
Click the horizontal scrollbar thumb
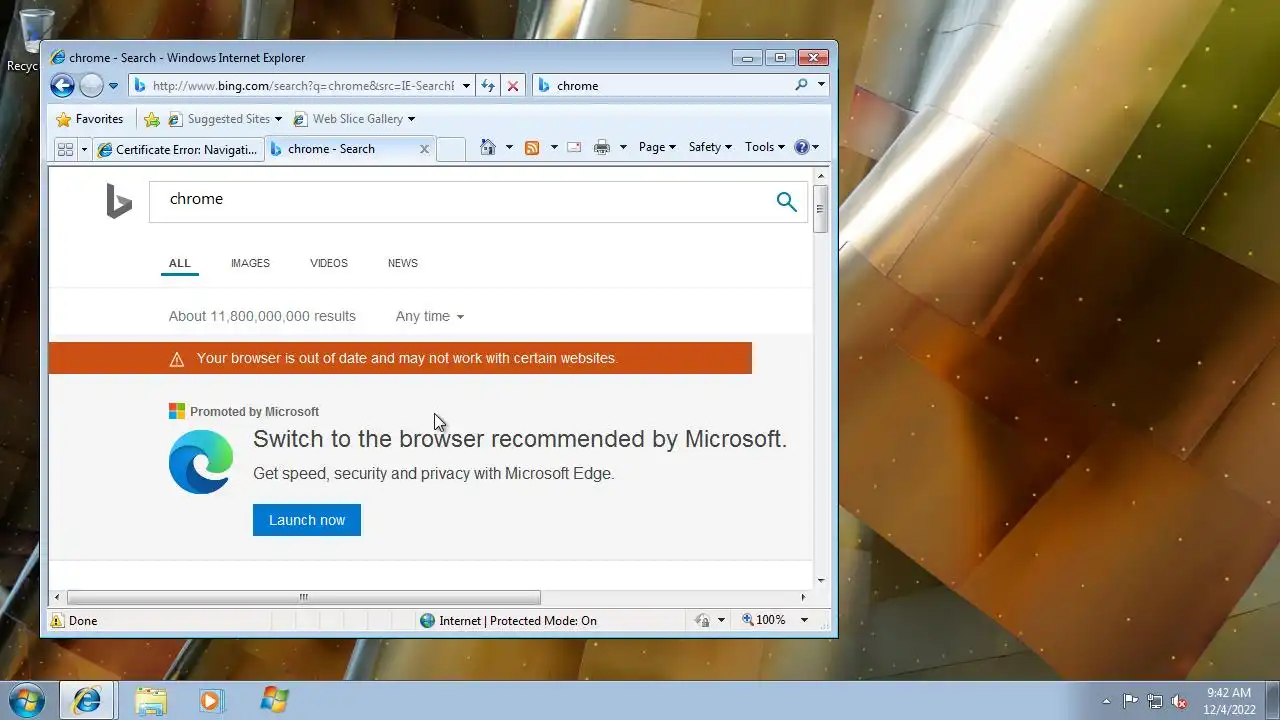303,597
